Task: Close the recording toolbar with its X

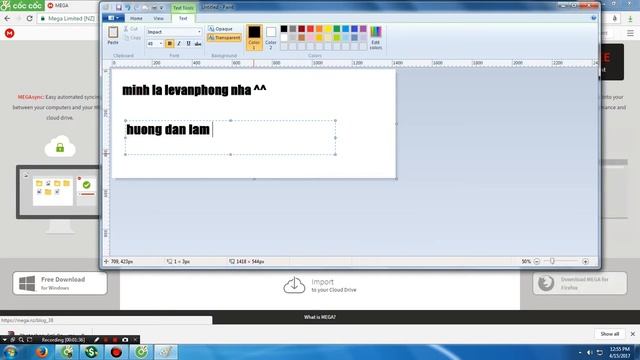Action: pyautogui.click(x=135, y=340)
